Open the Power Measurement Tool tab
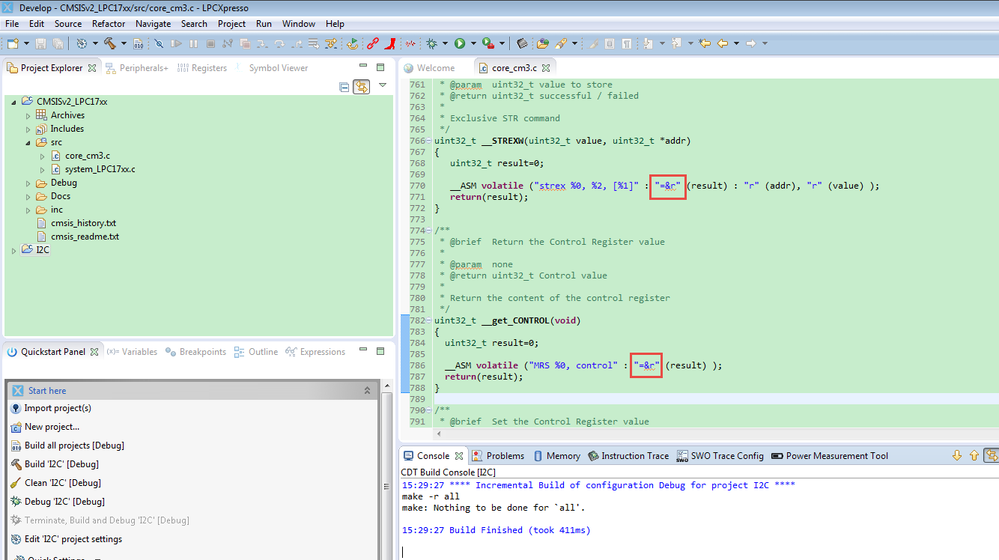The height and width of the screenshot is (560, 999). (830, 456)
